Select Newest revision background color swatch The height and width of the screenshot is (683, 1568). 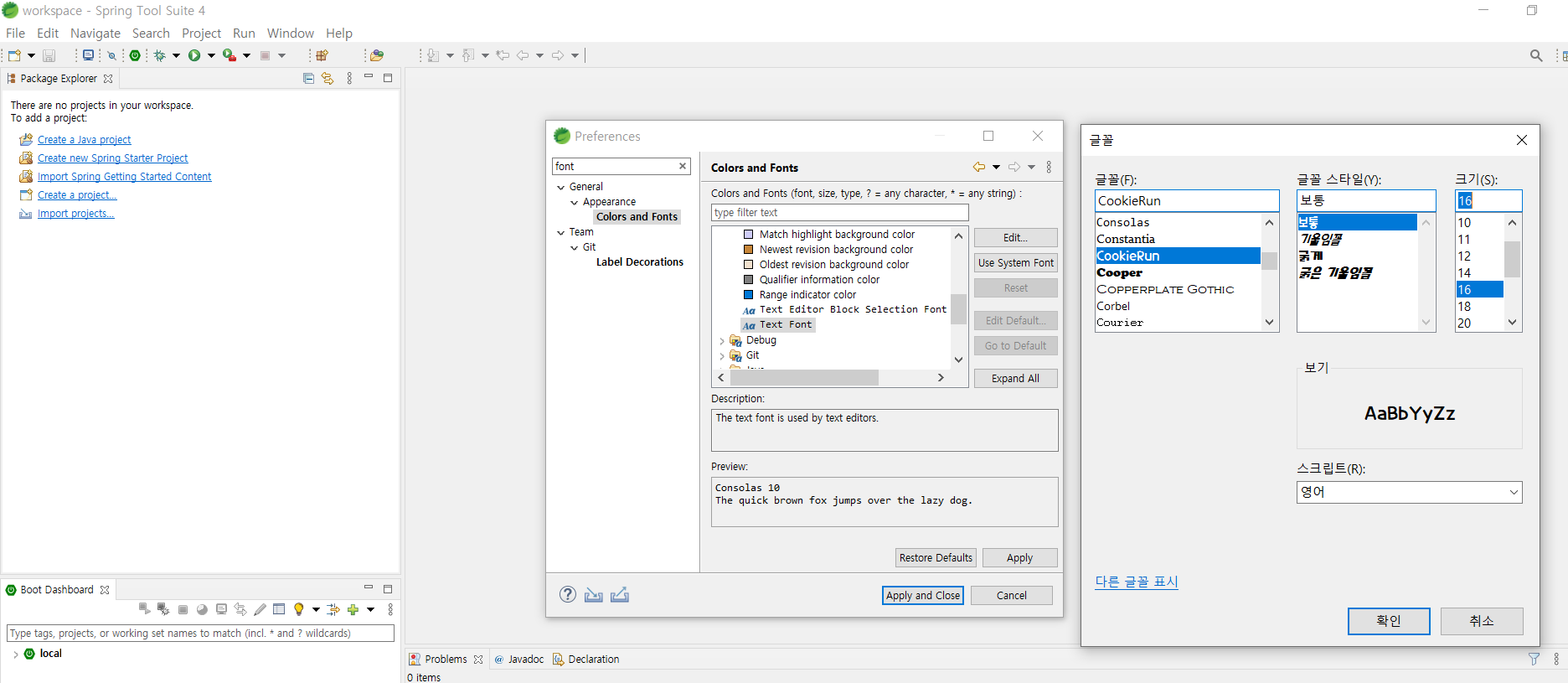[x=749, y=250]
